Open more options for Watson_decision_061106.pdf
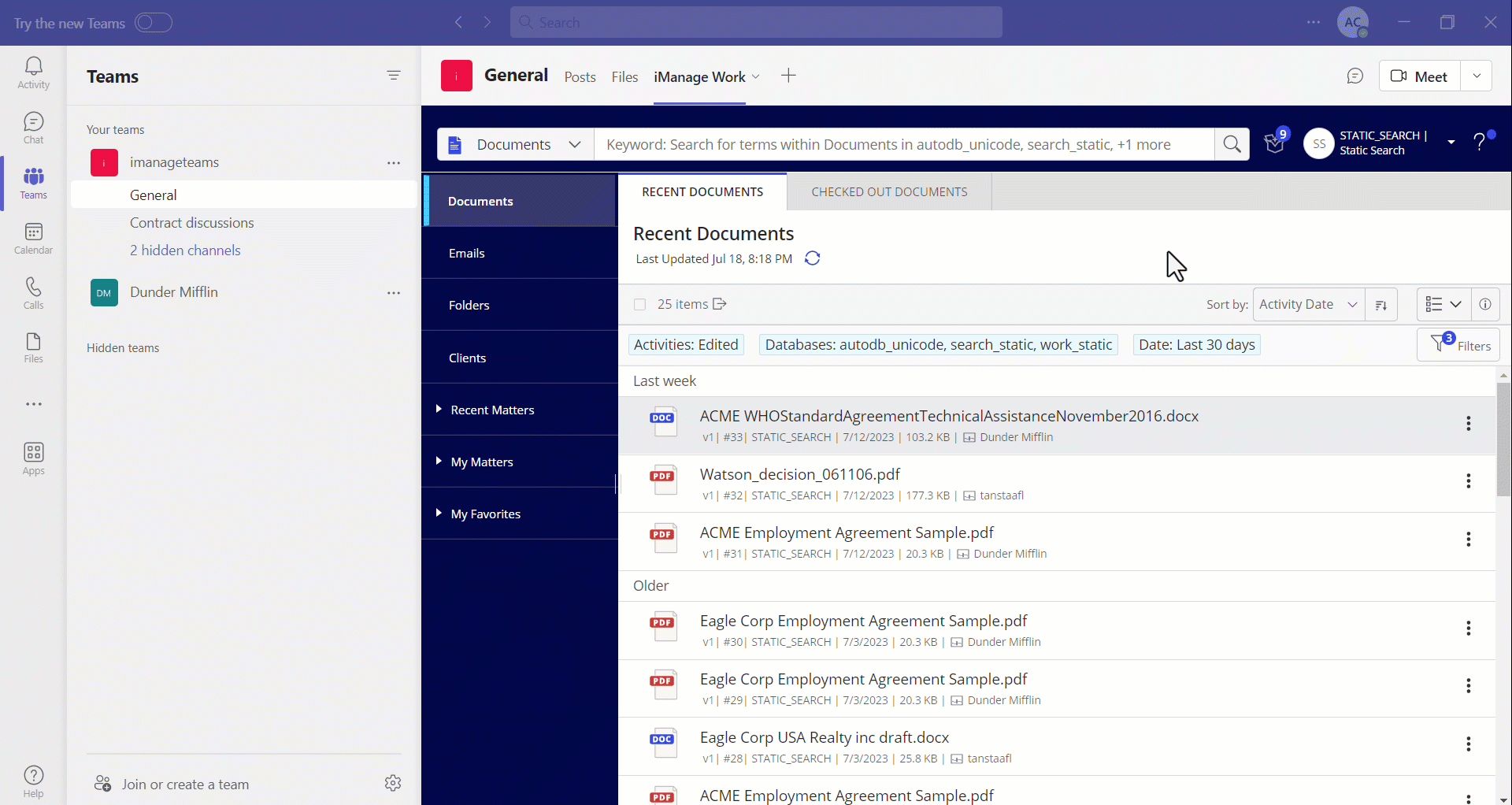 [x=1469, y=481]
